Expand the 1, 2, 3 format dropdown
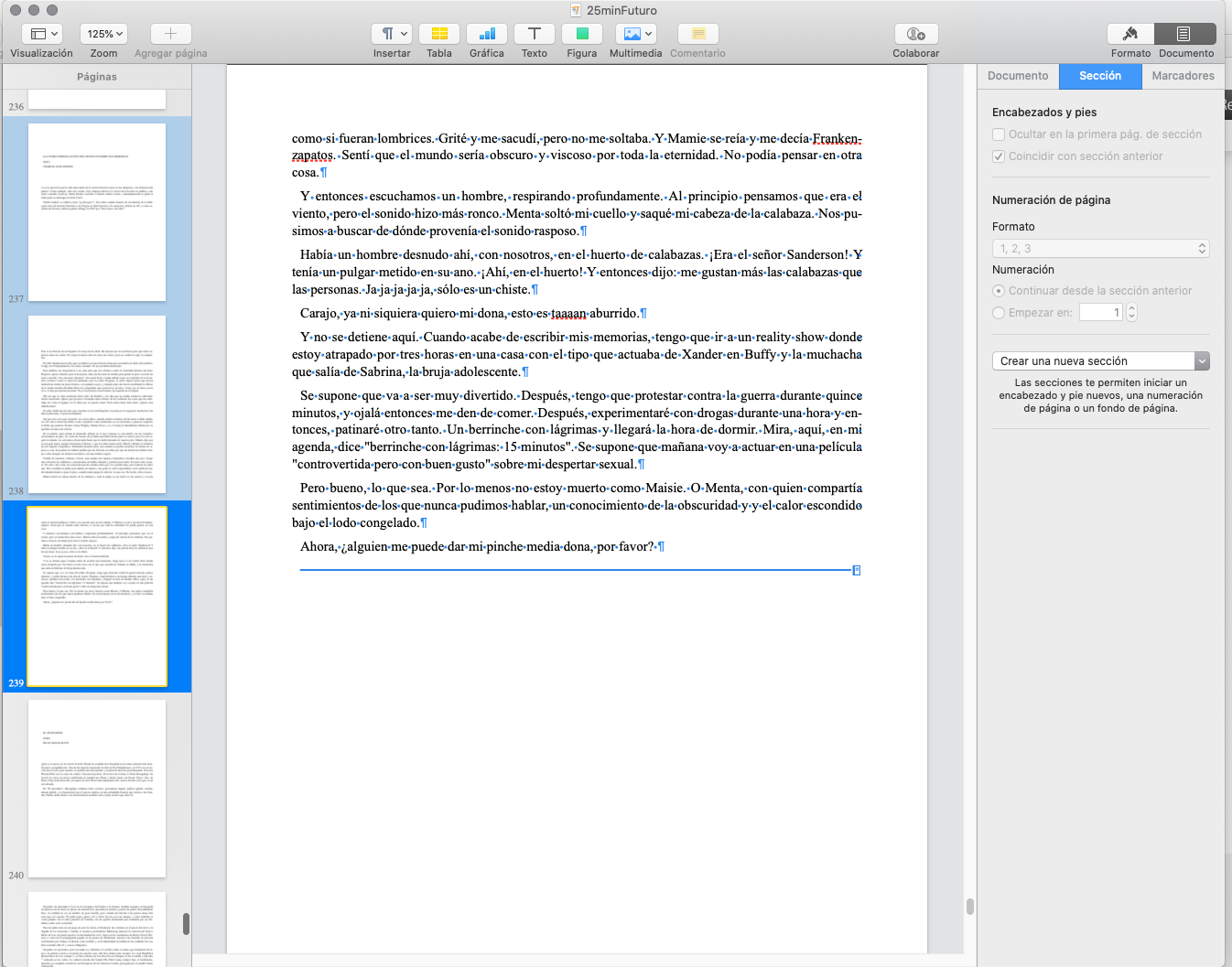 click(1100, 249)
